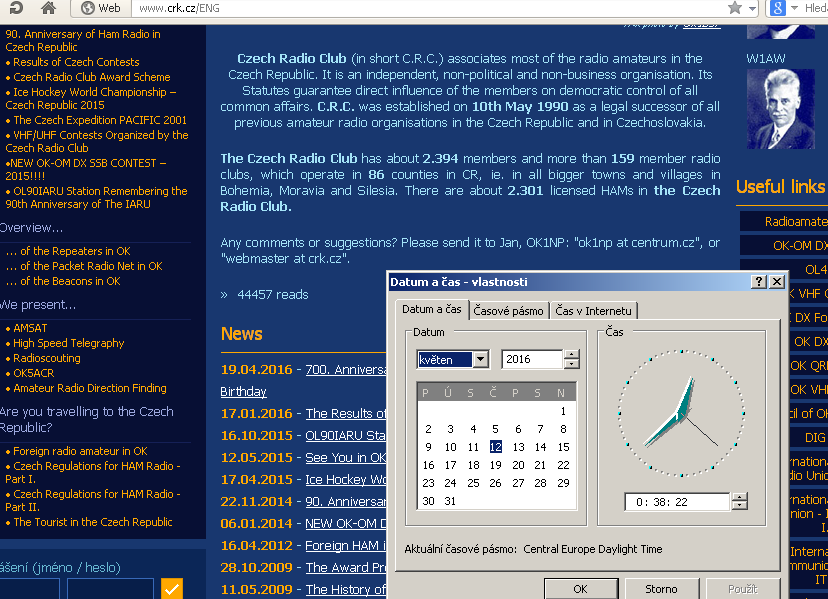Open Ice Hockey World Championship sidebar link
The height and width of the screenshot is (599, 828).
[90, 98]
